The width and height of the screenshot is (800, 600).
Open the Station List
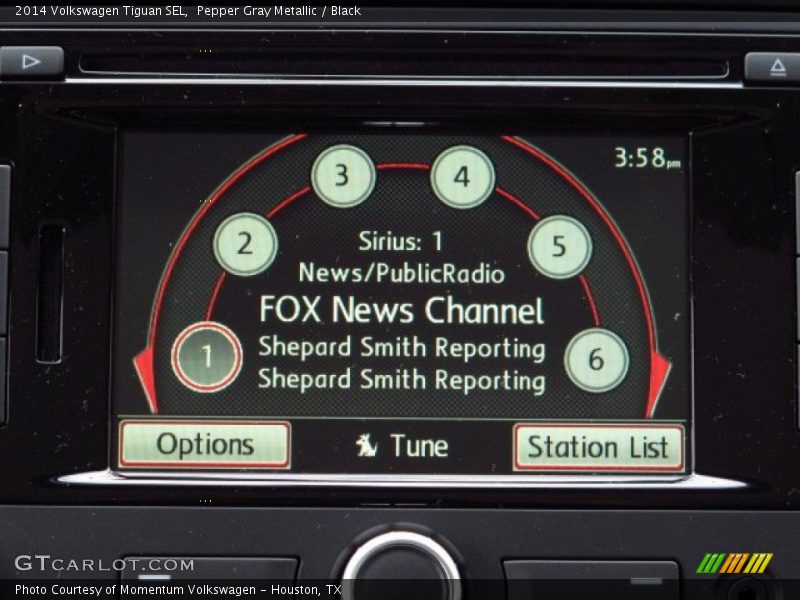click(x=598, y=447)
